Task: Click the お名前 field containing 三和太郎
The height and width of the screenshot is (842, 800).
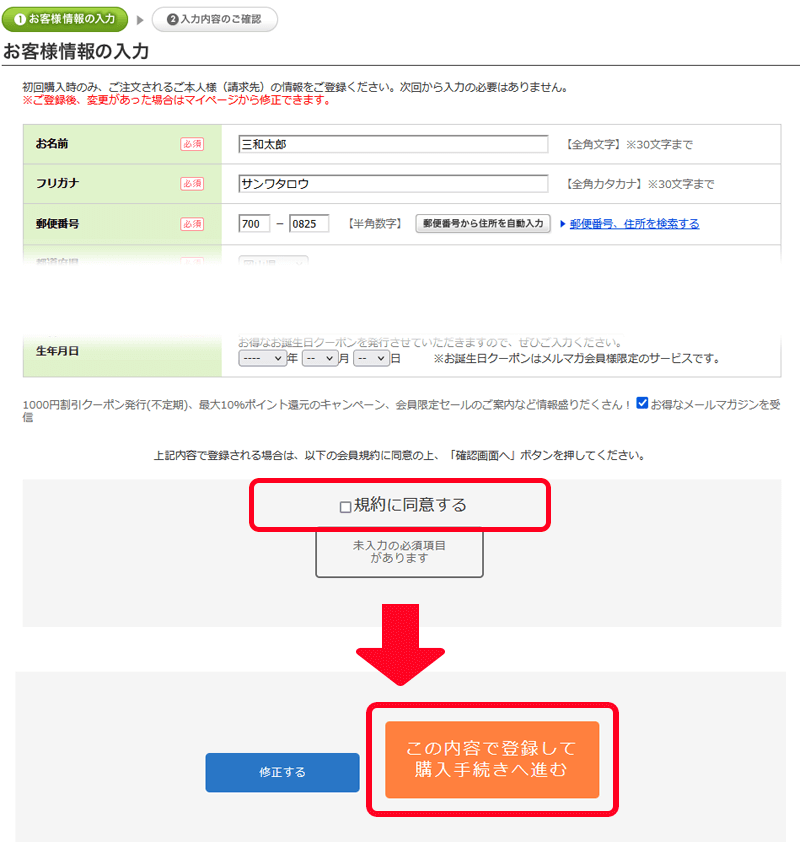Action: (393, 144)
